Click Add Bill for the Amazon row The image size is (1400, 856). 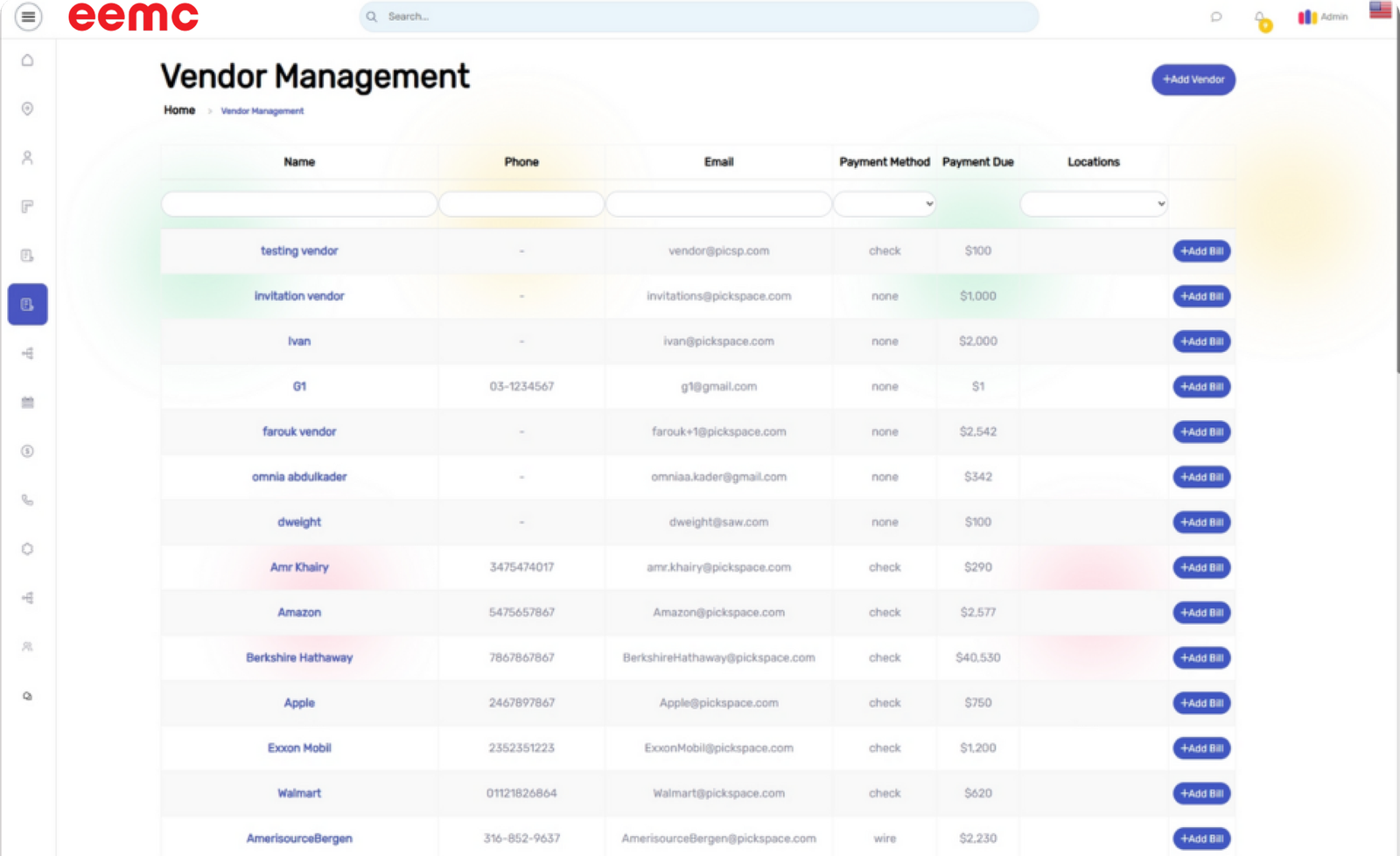[x=1201, y=613]
